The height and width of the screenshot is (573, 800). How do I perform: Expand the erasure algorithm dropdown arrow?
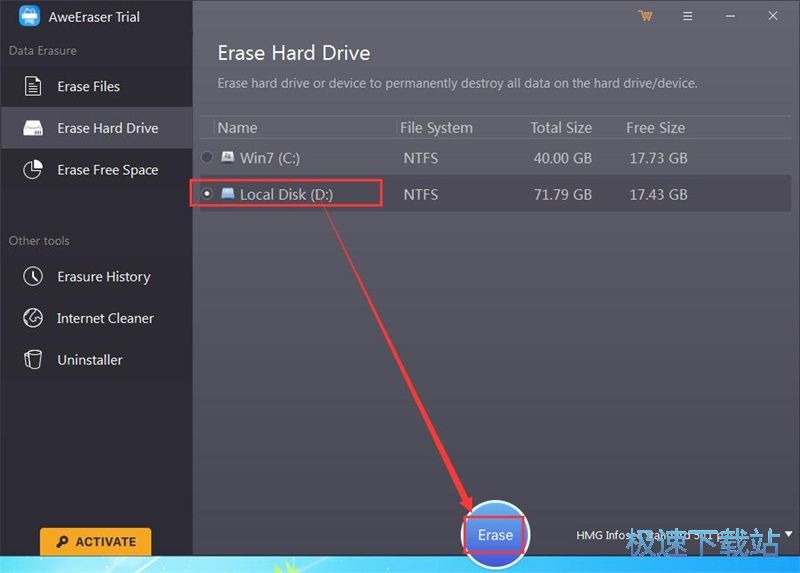pos(788,534)
